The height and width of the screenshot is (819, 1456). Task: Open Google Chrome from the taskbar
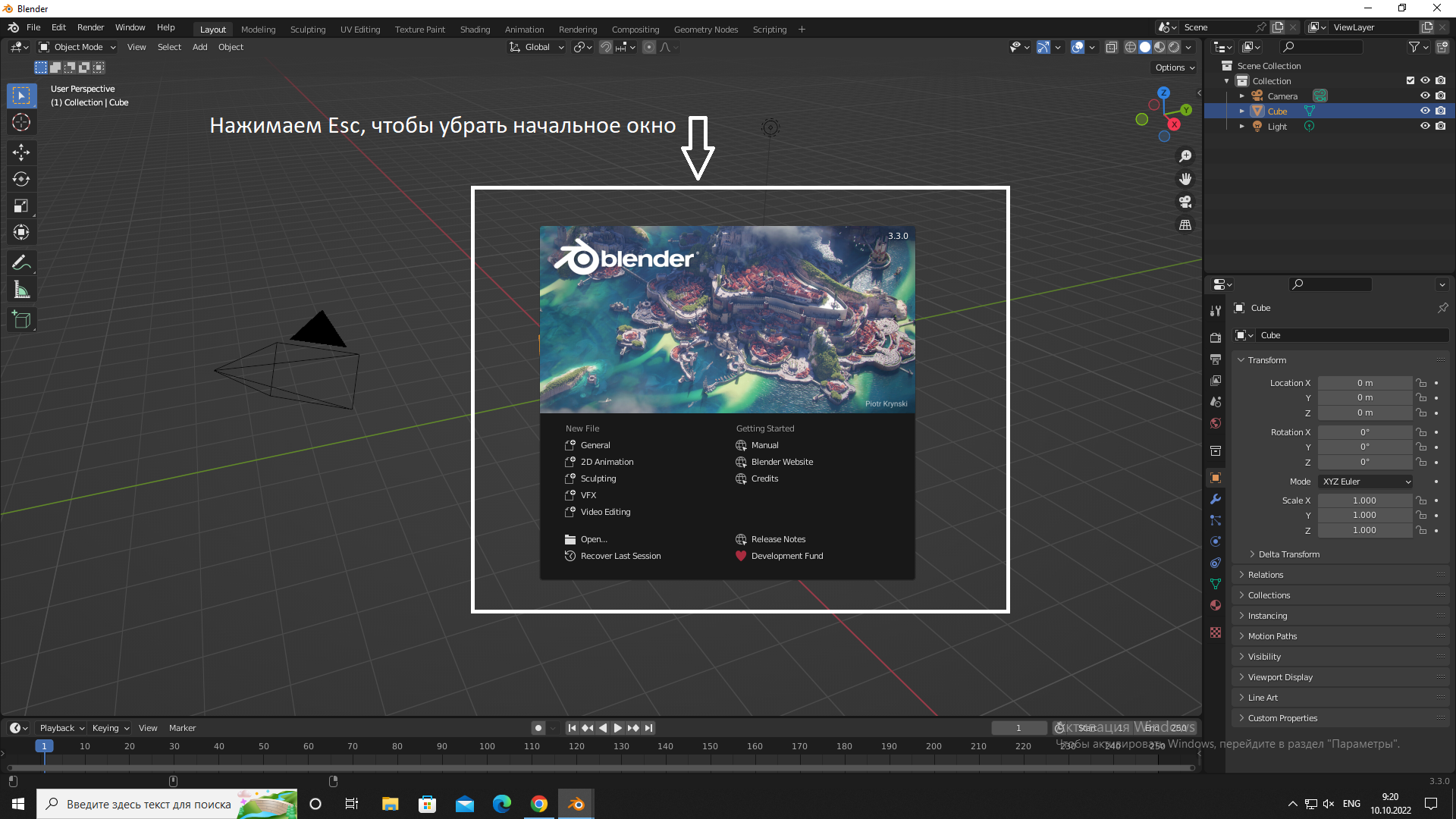tap(539, 804)
